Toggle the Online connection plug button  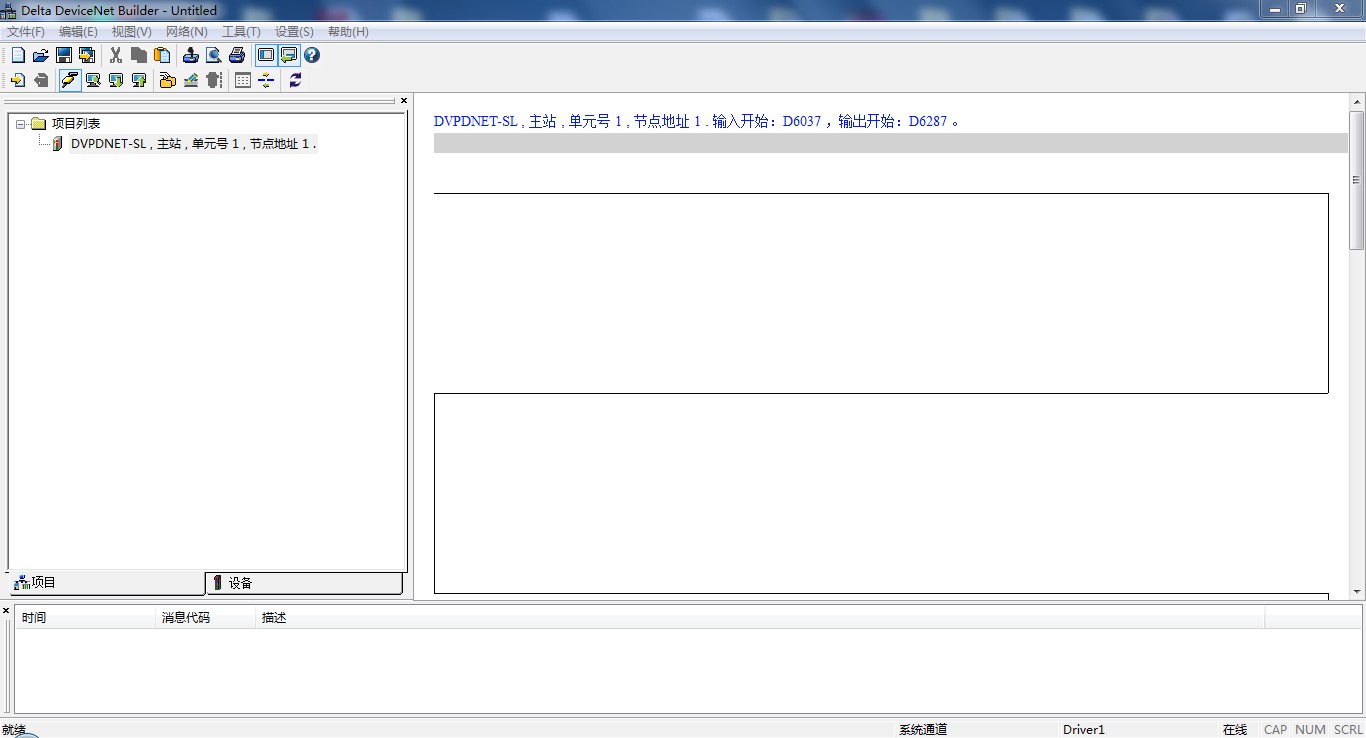pos(70,81)
